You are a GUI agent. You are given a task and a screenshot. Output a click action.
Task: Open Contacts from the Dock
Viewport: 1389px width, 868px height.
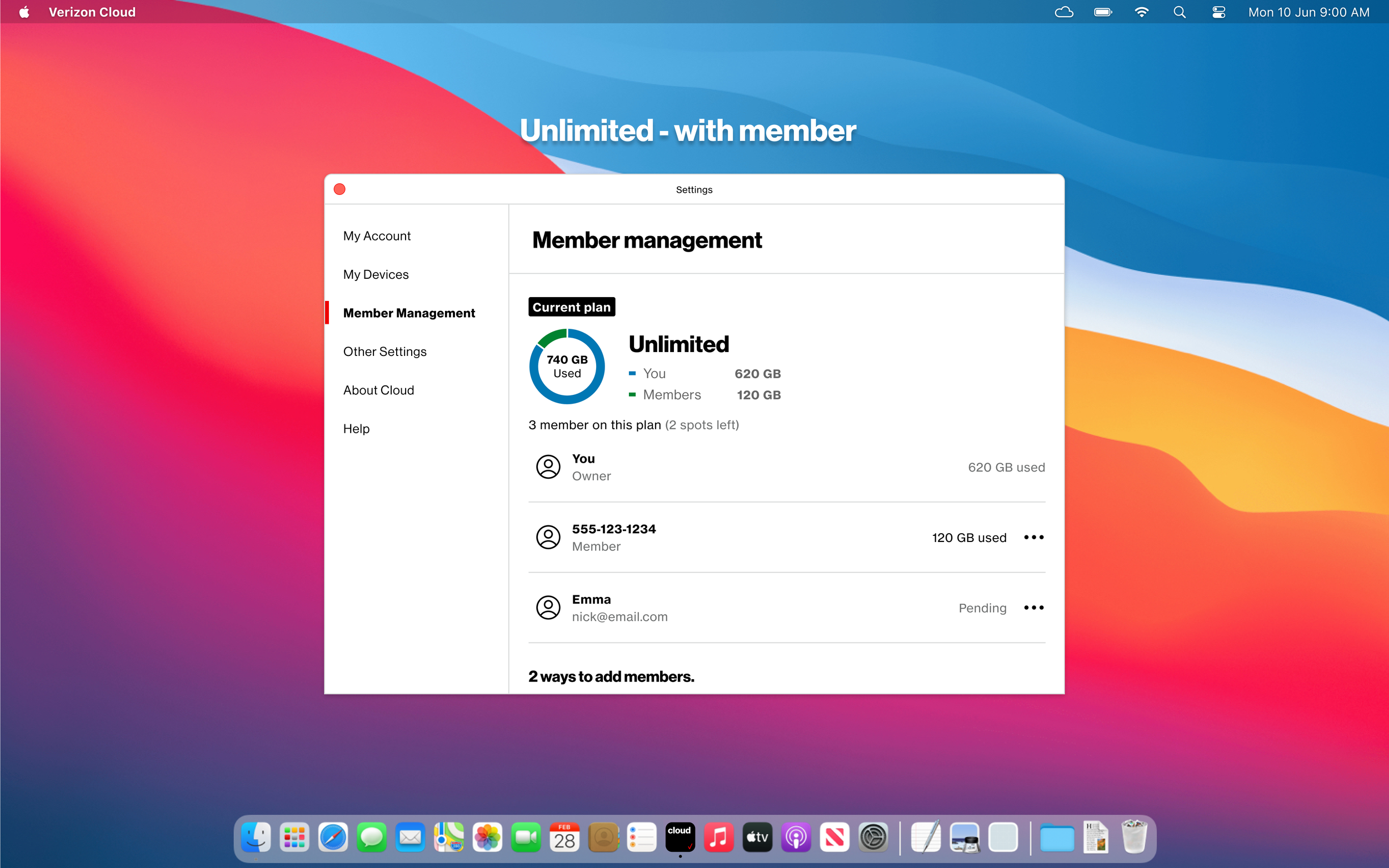click(x=603, y=837)
